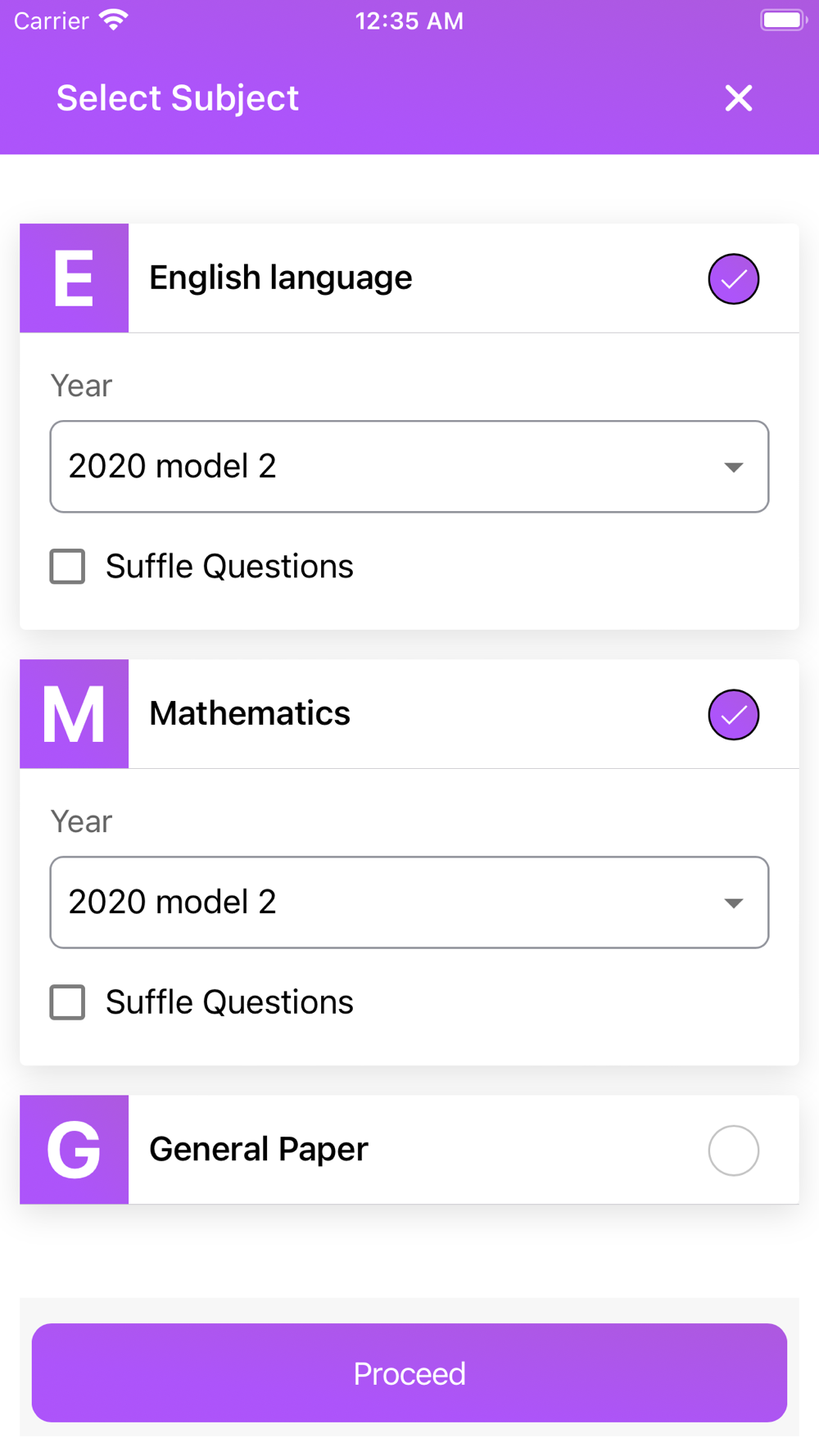Deselect Mathematics check circle
The image size is (819, 1456).
[733, 715]
